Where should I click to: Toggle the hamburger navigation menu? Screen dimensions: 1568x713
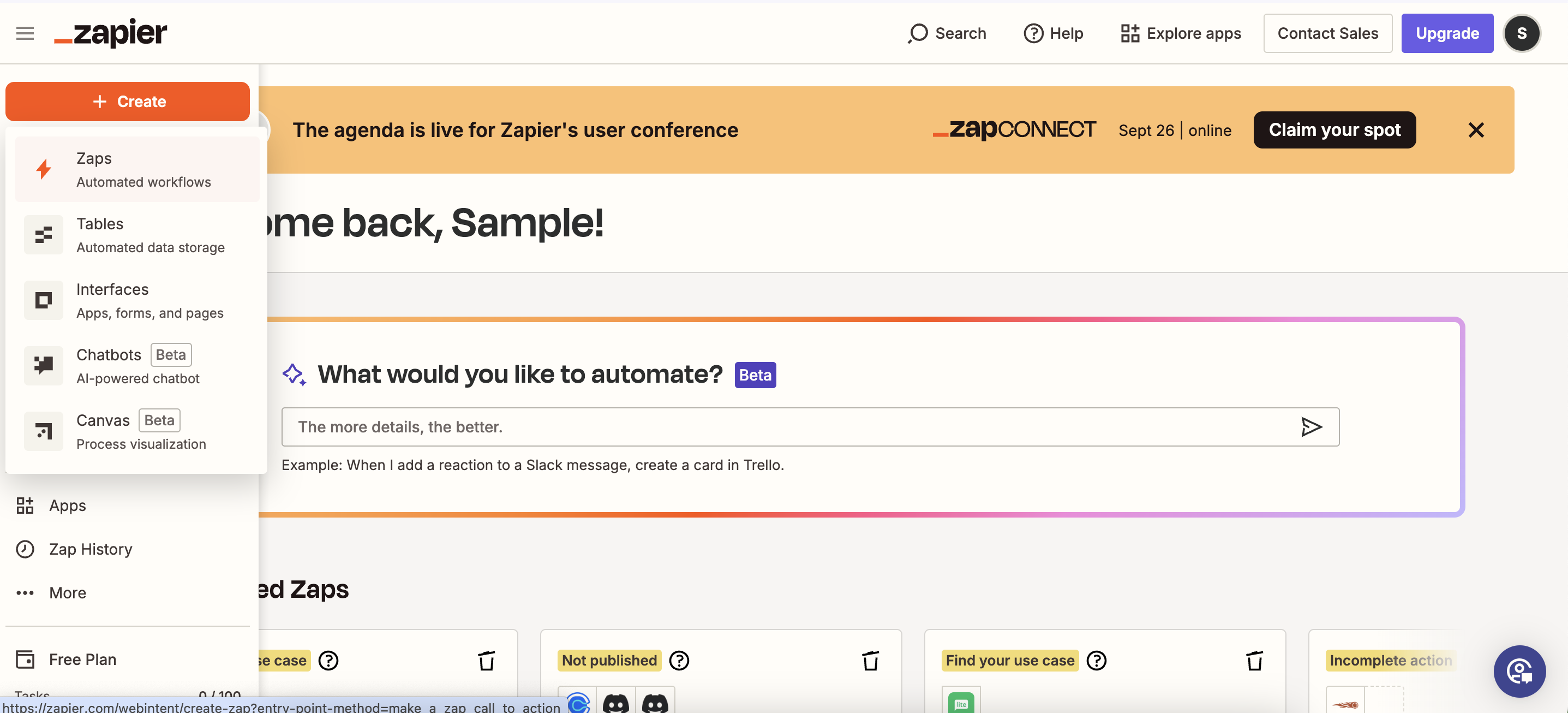coord(25,33)
